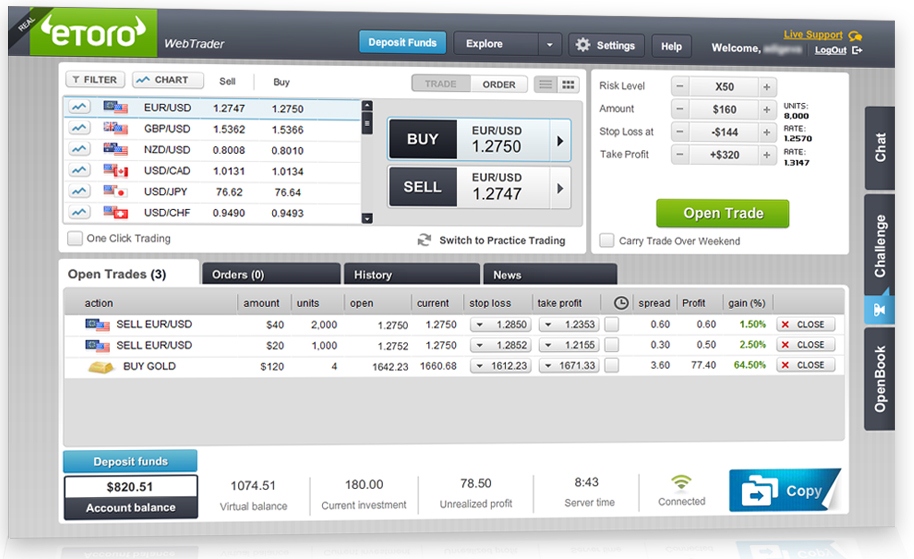
Task: Click the green Open Trade button
Action: (x=723, y=213)
